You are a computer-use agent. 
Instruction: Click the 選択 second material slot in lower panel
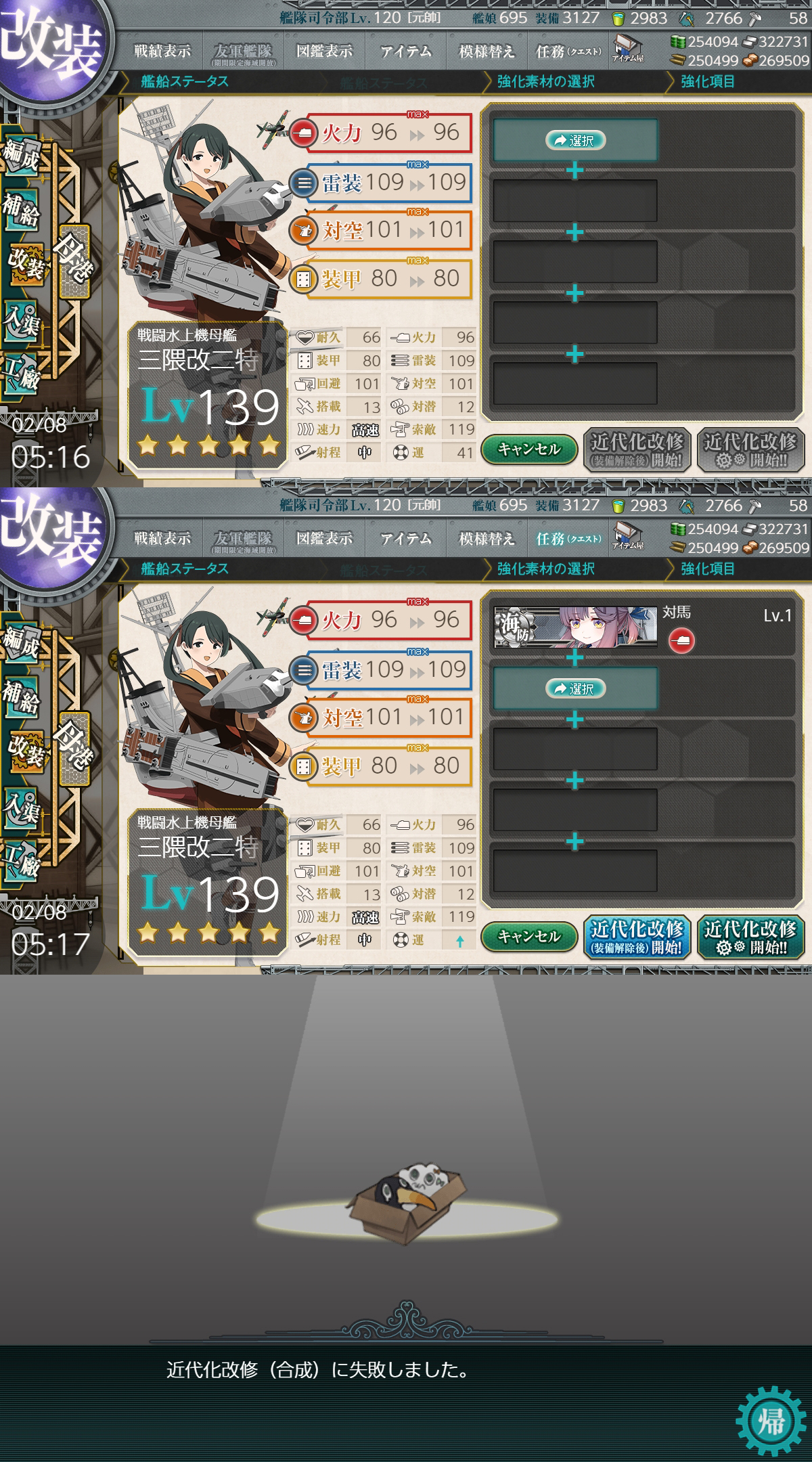pyautogui.click(x=575, y=688)
